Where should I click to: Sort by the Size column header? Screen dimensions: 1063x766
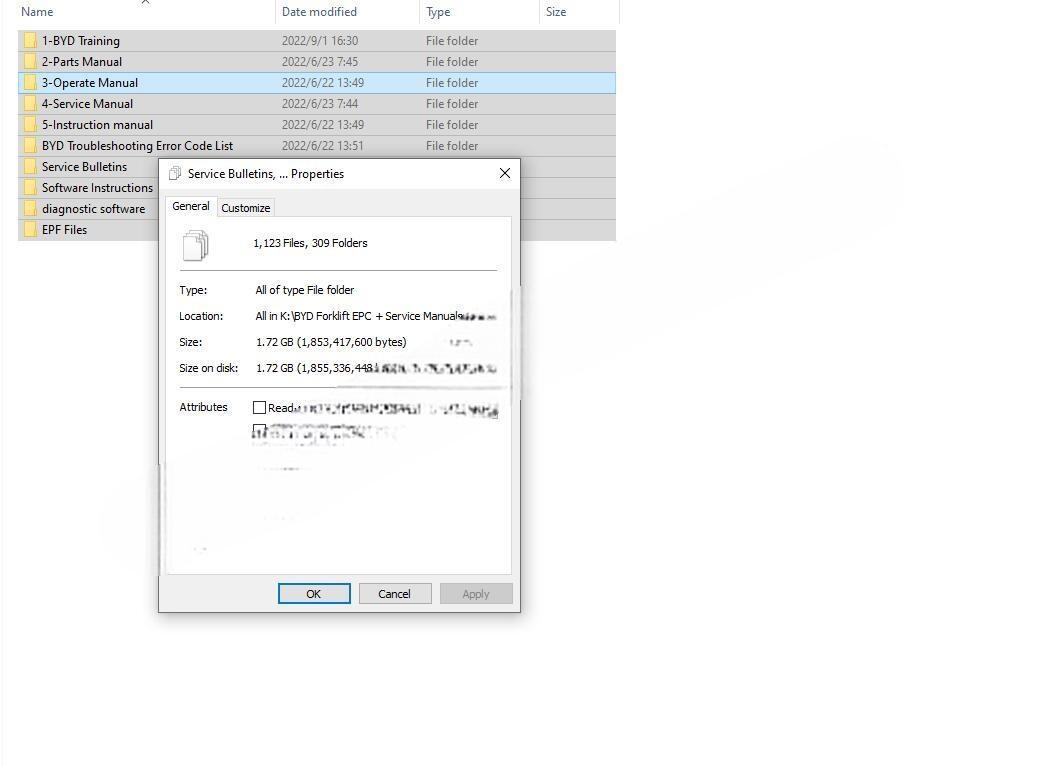[x=556, y=12]
